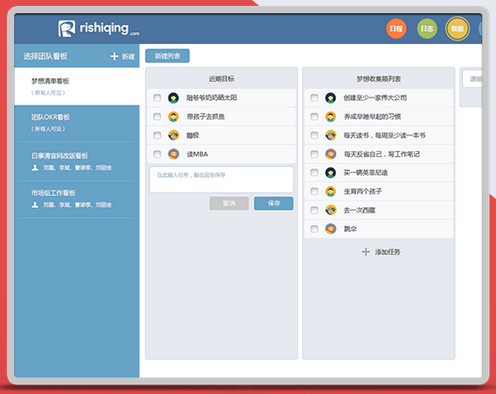Screen dimensions: 496x394
Task: Mark 养成早睡早起的习惯 as done
Action: click(x=314, y=116)
